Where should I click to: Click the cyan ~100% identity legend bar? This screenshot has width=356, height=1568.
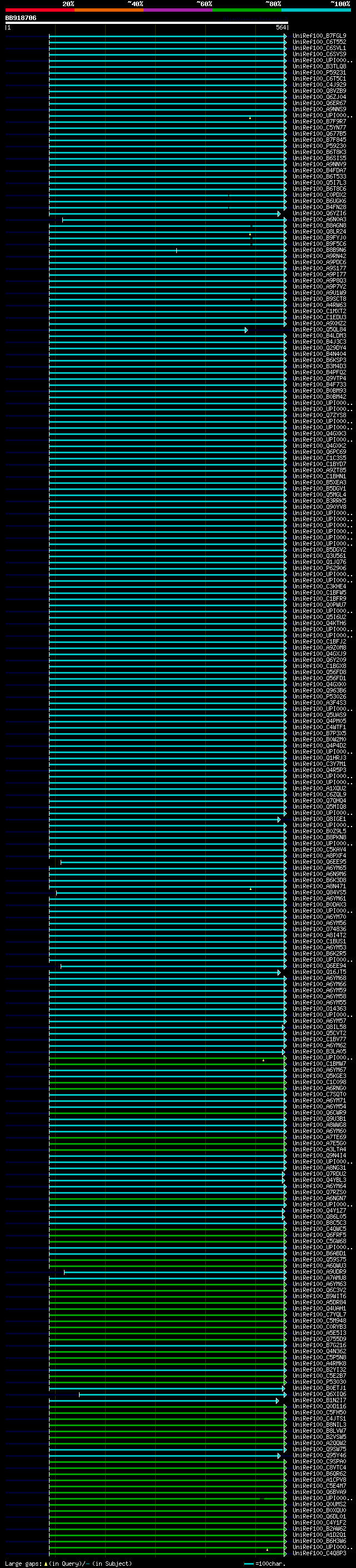pyautogui.click(x=316, y=10)
